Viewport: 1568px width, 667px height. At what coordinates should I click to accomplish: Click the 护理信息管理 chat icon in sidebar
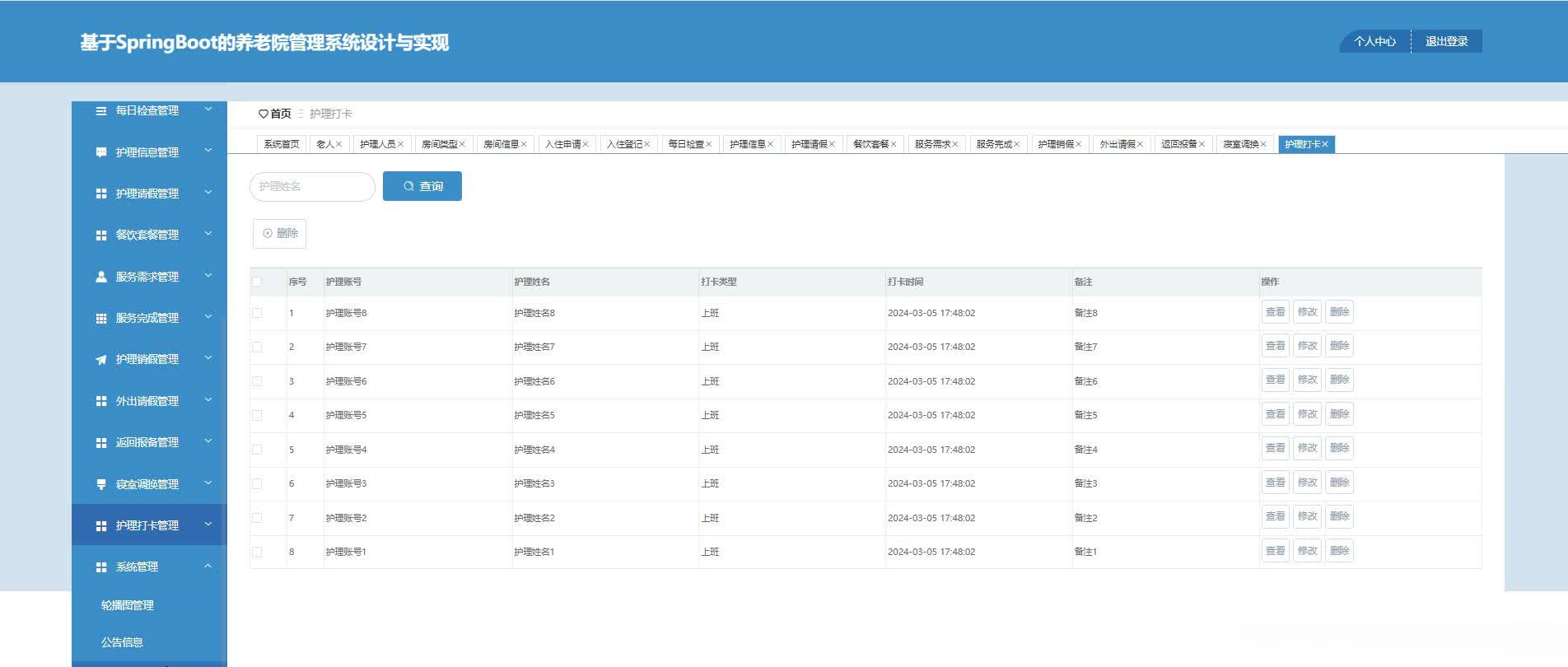tap(101, 152)
